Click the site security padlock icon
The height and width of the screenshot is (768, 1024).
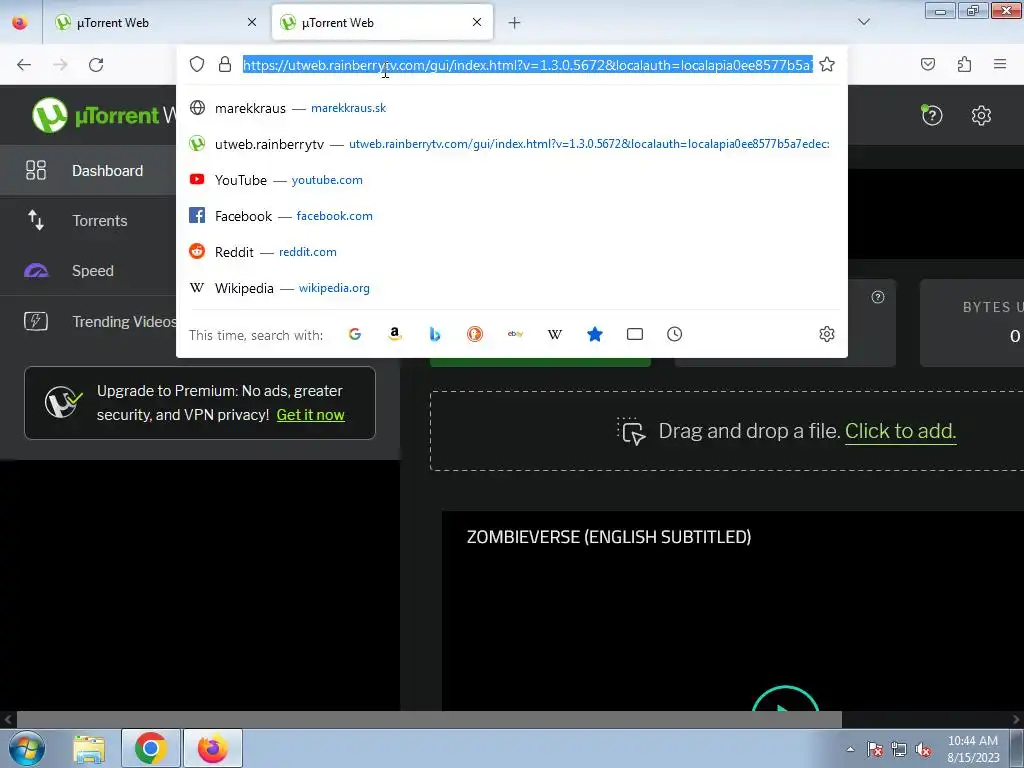(225, 64)
